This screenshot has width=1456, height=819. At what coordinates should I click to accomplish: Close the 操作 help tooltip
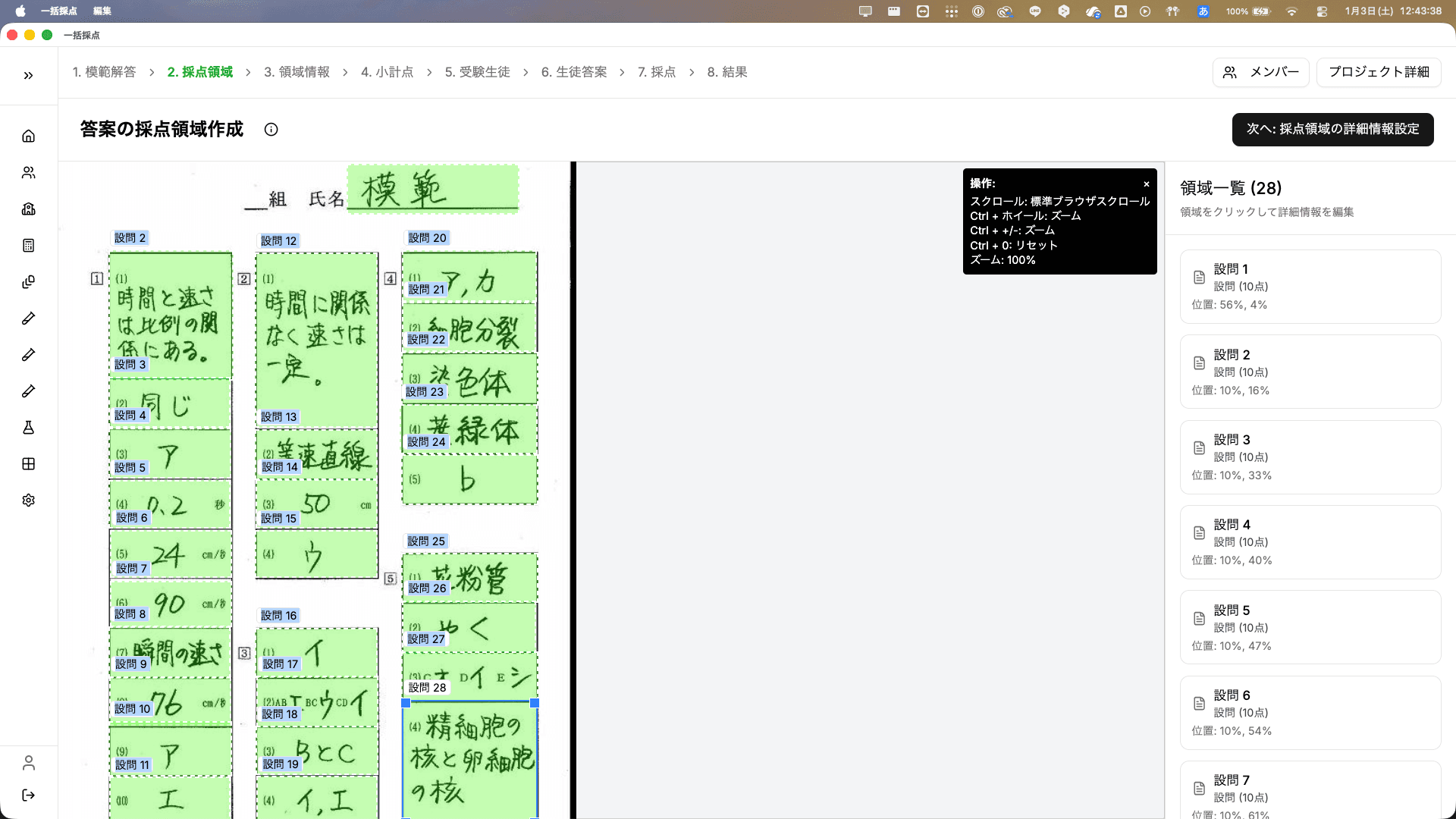pyautogui.click(x=1147, y=184)
